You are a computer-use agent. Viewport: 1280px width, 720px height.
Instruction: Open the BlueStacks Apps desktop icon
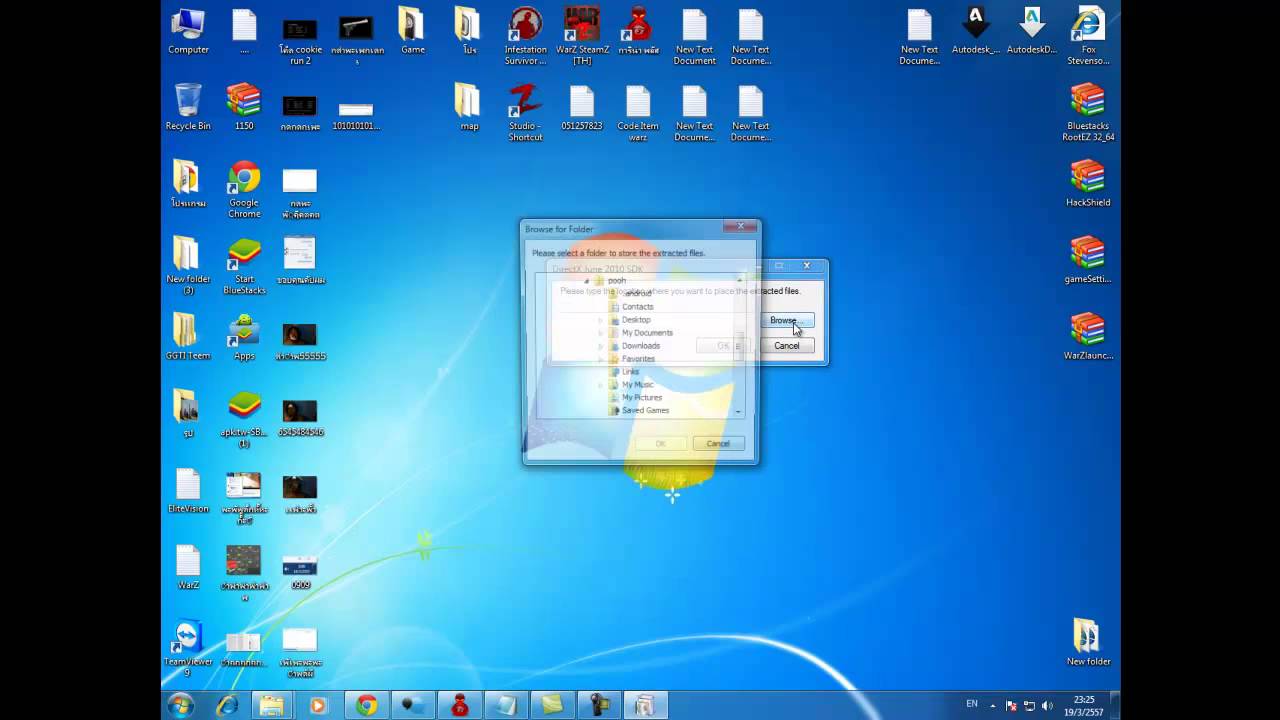tap(244, 338)
